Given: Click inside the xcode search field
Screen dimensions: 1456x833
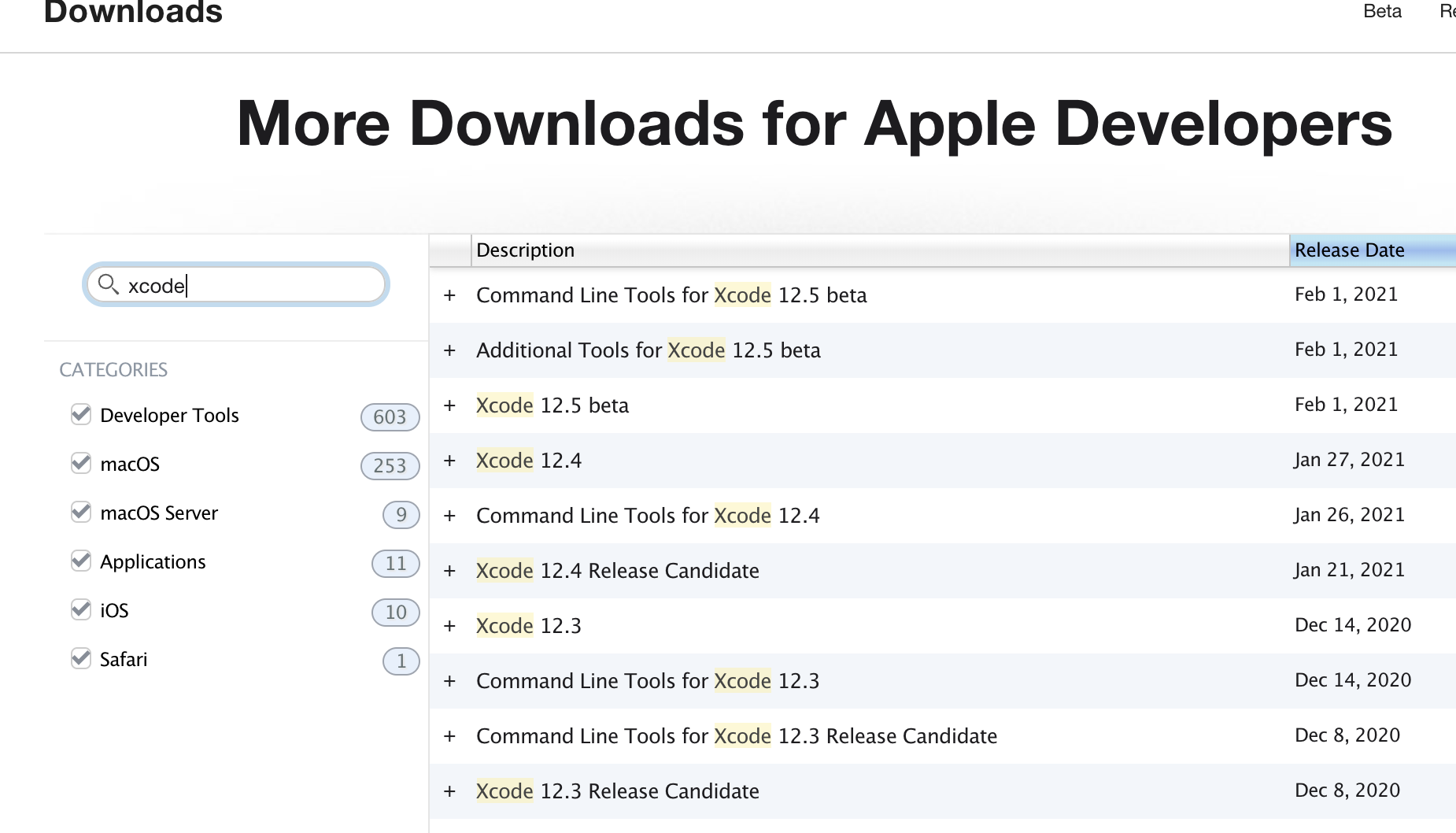Looking at the screenshot, I should tap(236, 285).
